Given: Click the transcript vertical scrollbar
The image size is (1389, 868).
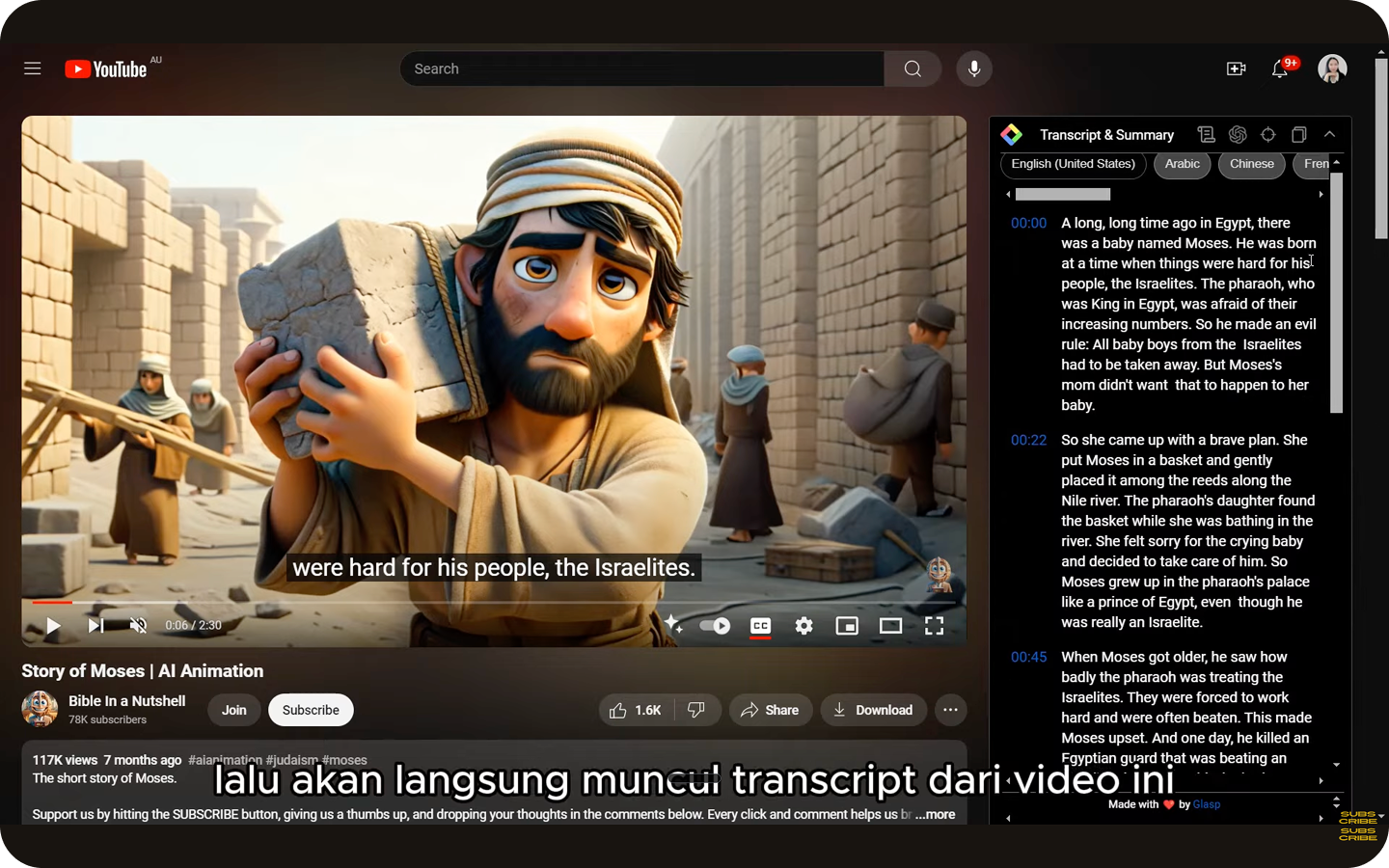Looking at the screenshot, I should pyautogui.click(x=1336, y=292).
